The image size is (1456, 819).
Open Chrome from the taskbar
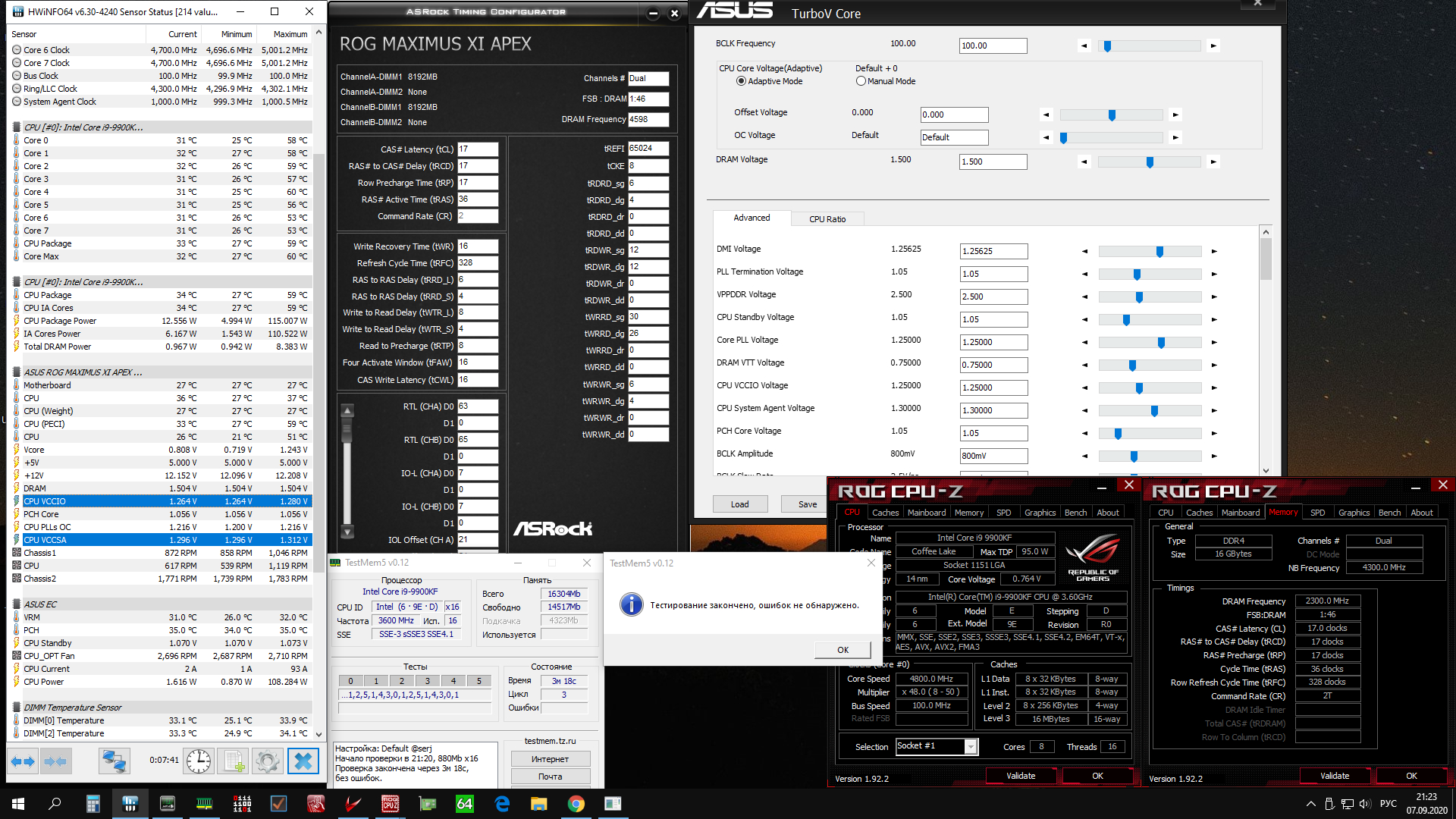click(576, 804)
